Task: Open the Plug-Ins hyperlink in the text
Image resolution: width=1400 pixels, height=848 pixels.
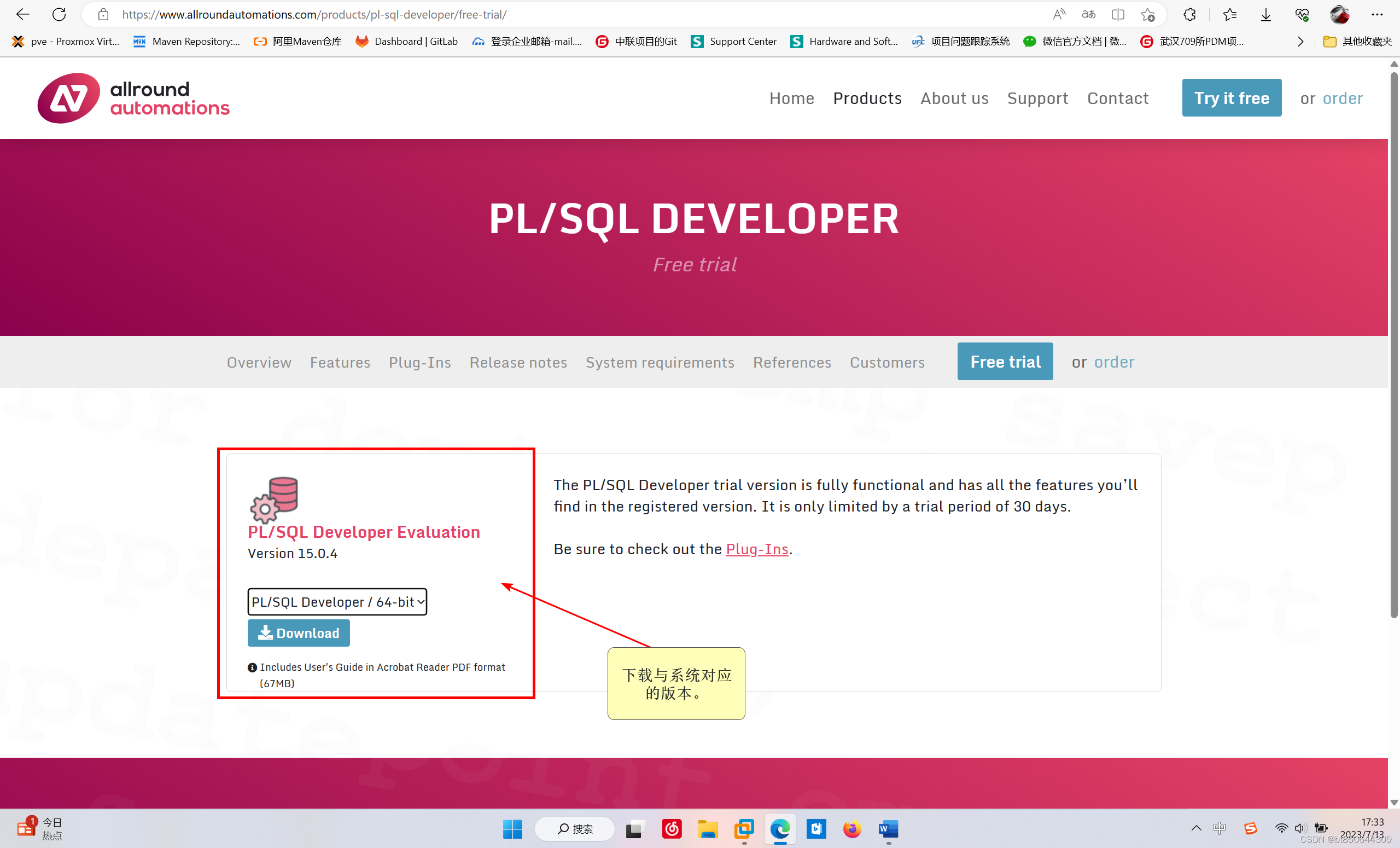Action: (757, 549)
